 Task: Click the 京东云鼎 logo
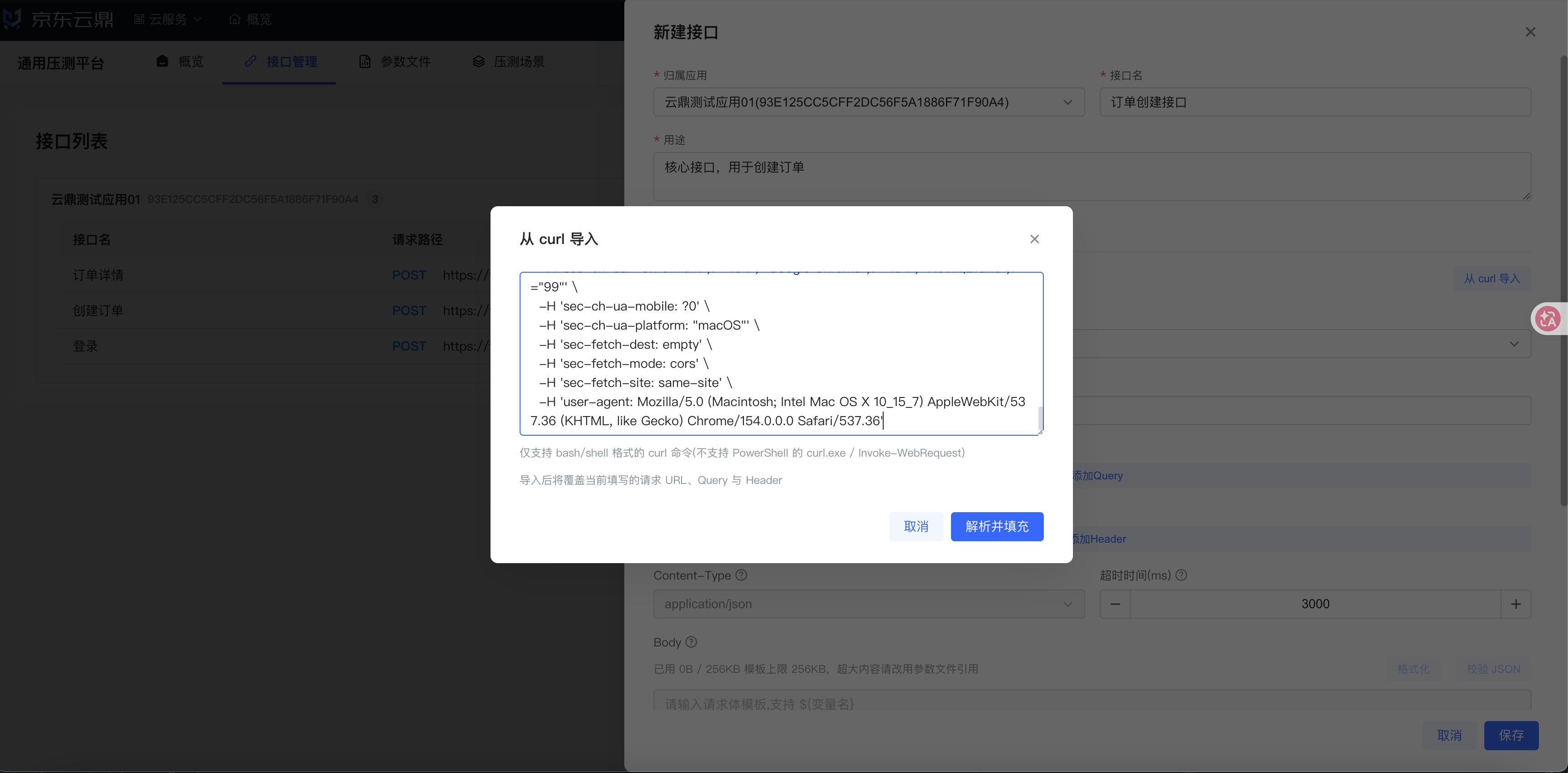click(58, 20)
